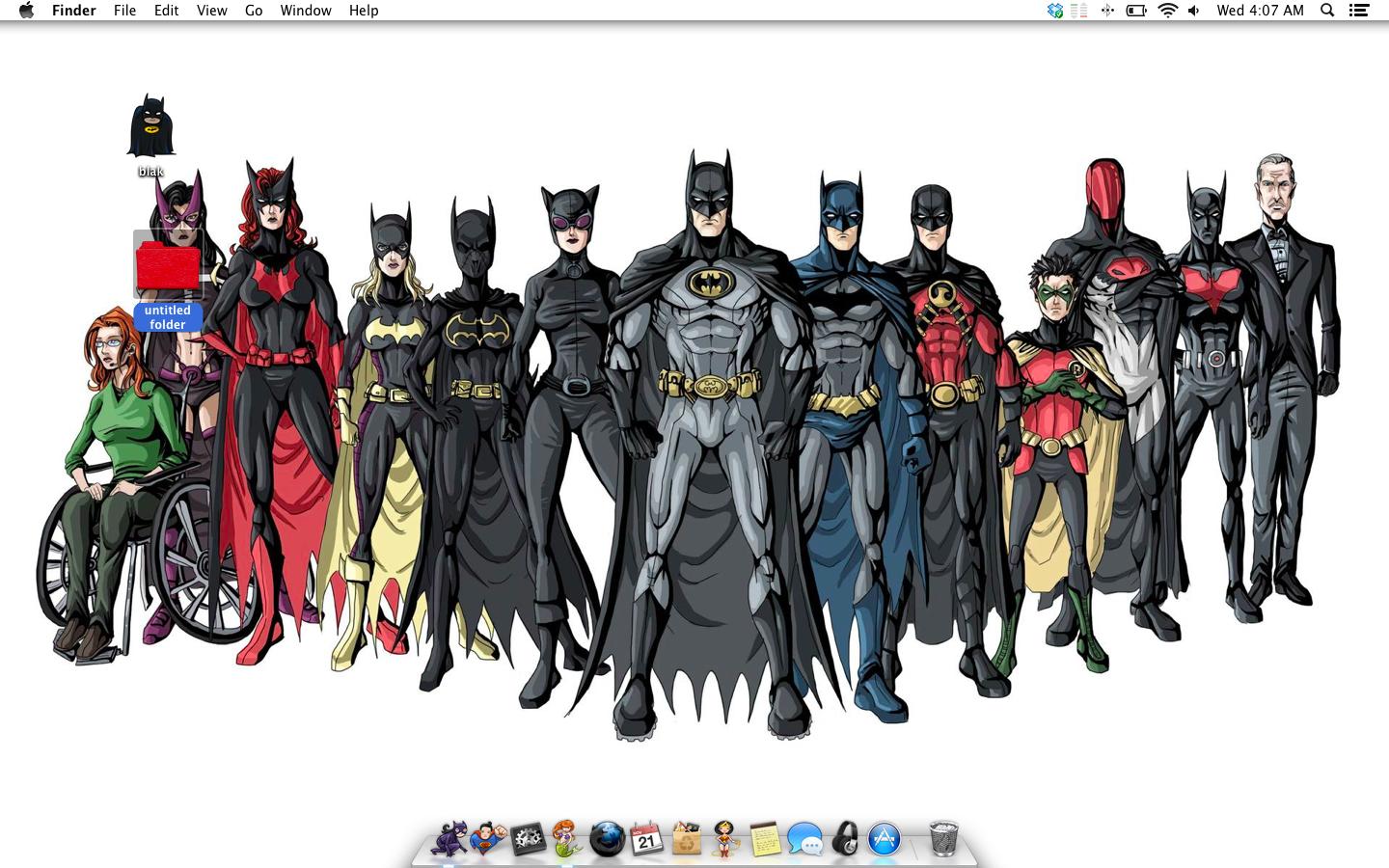The image size is (1389, 868).
Task: Open Calendar showing 21 in Dock
Action: point(646,839)
